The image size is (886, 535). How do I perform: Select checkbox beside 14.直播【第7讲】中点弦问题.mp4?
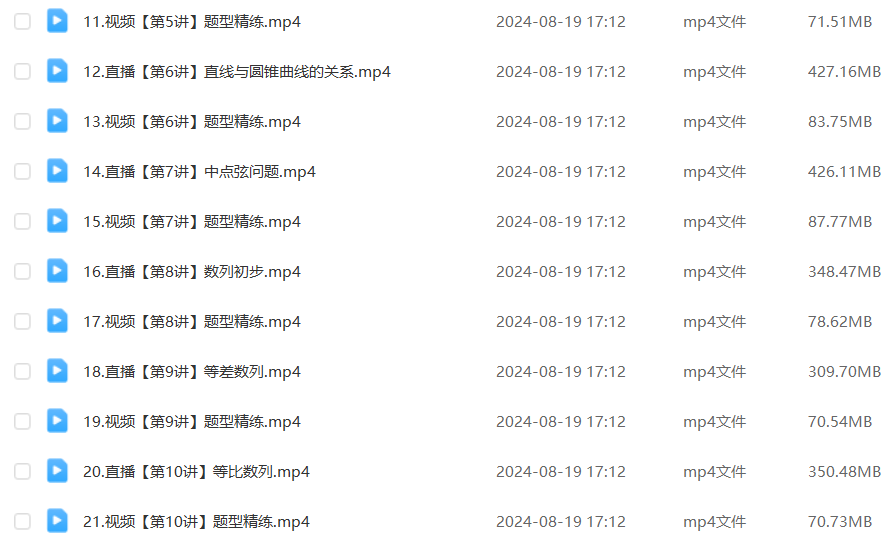click(23, 171)
